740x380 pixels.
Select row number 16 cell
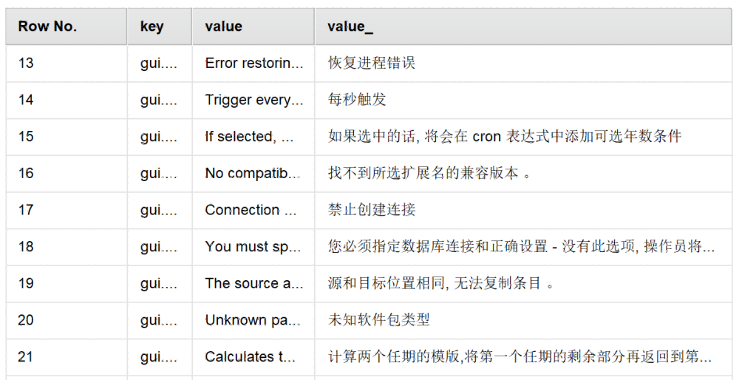click(66, 173)
